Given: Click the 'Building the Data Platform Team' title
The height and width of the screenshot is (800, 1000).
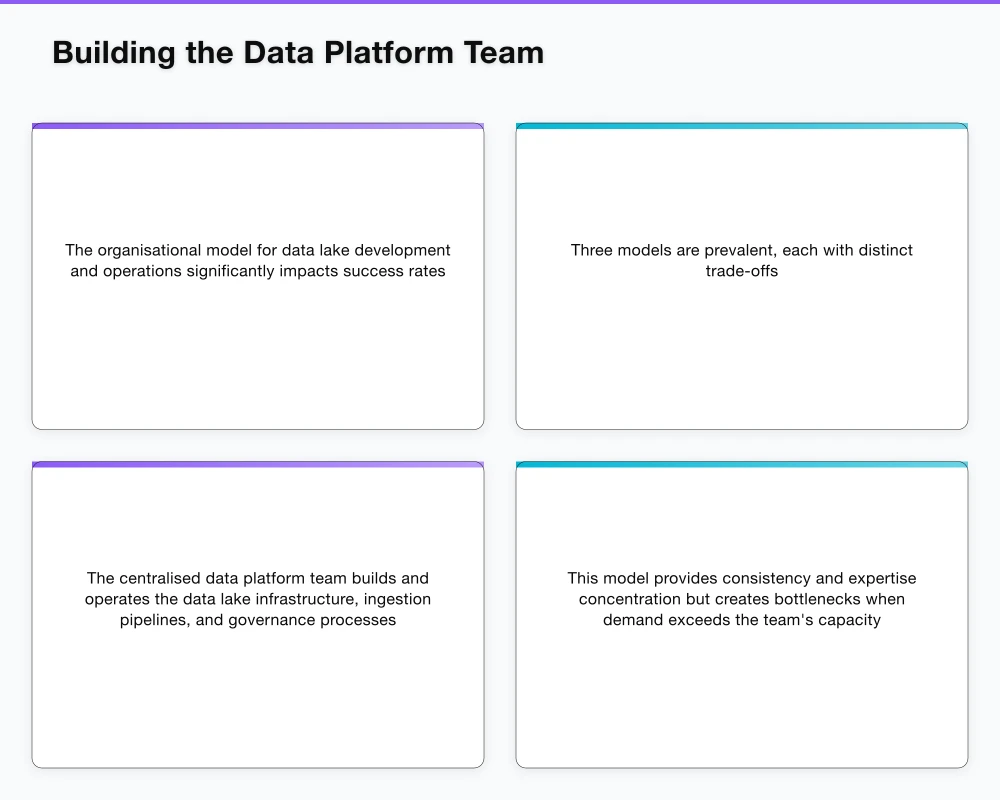Looking at the screenshot, I should click(297, 52).
